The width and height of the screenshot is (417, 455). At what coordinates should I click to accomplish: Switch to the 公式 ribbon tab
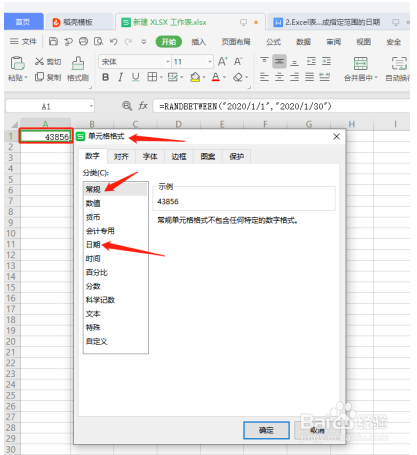click(x=273, y=42)
